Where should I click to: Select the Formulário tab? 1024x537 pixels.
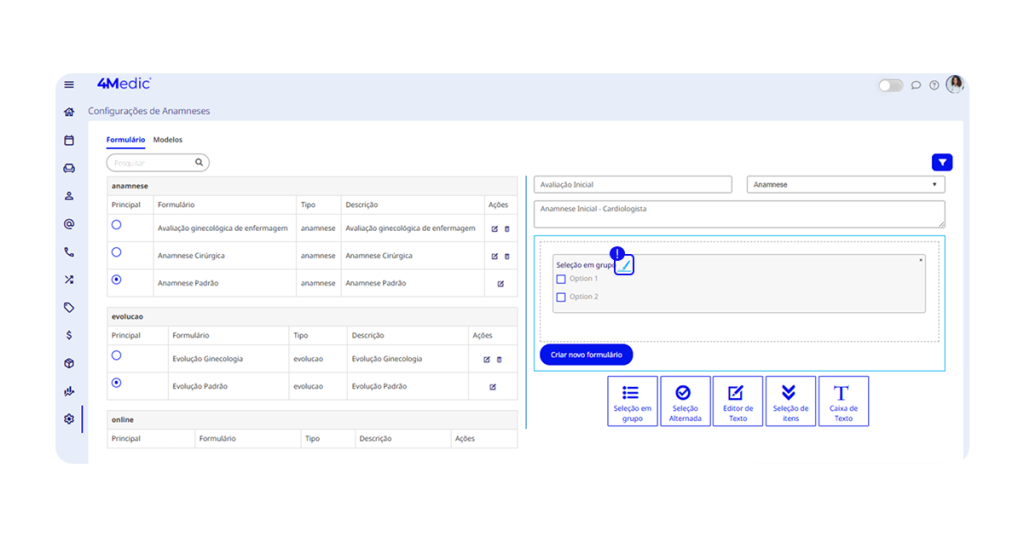[x=126, y=140]
